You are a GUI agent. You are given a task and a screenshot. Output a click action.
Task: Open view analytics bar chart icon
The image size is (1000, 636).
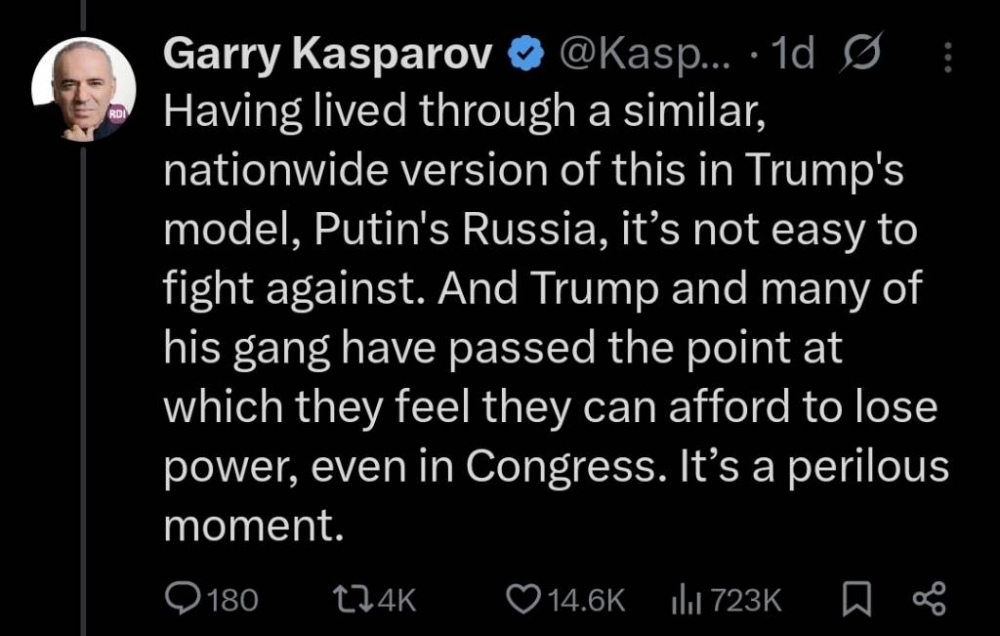click(x=683, y=599)
